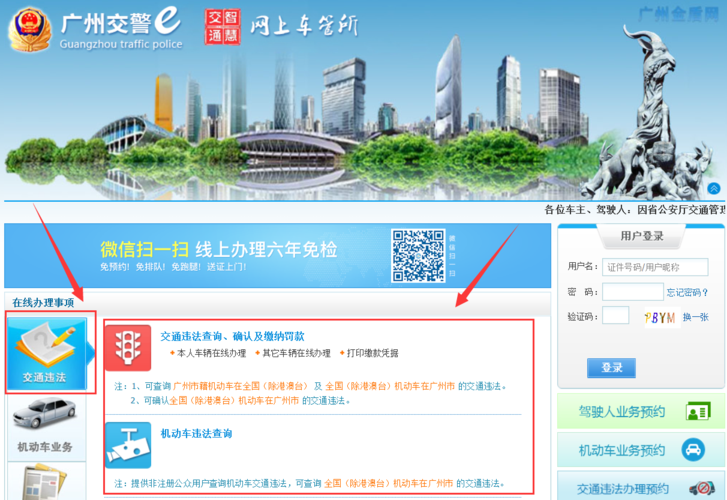Click the no-entry car violation icon
Viewport: 727px width, 500px height.
point(702,488)
